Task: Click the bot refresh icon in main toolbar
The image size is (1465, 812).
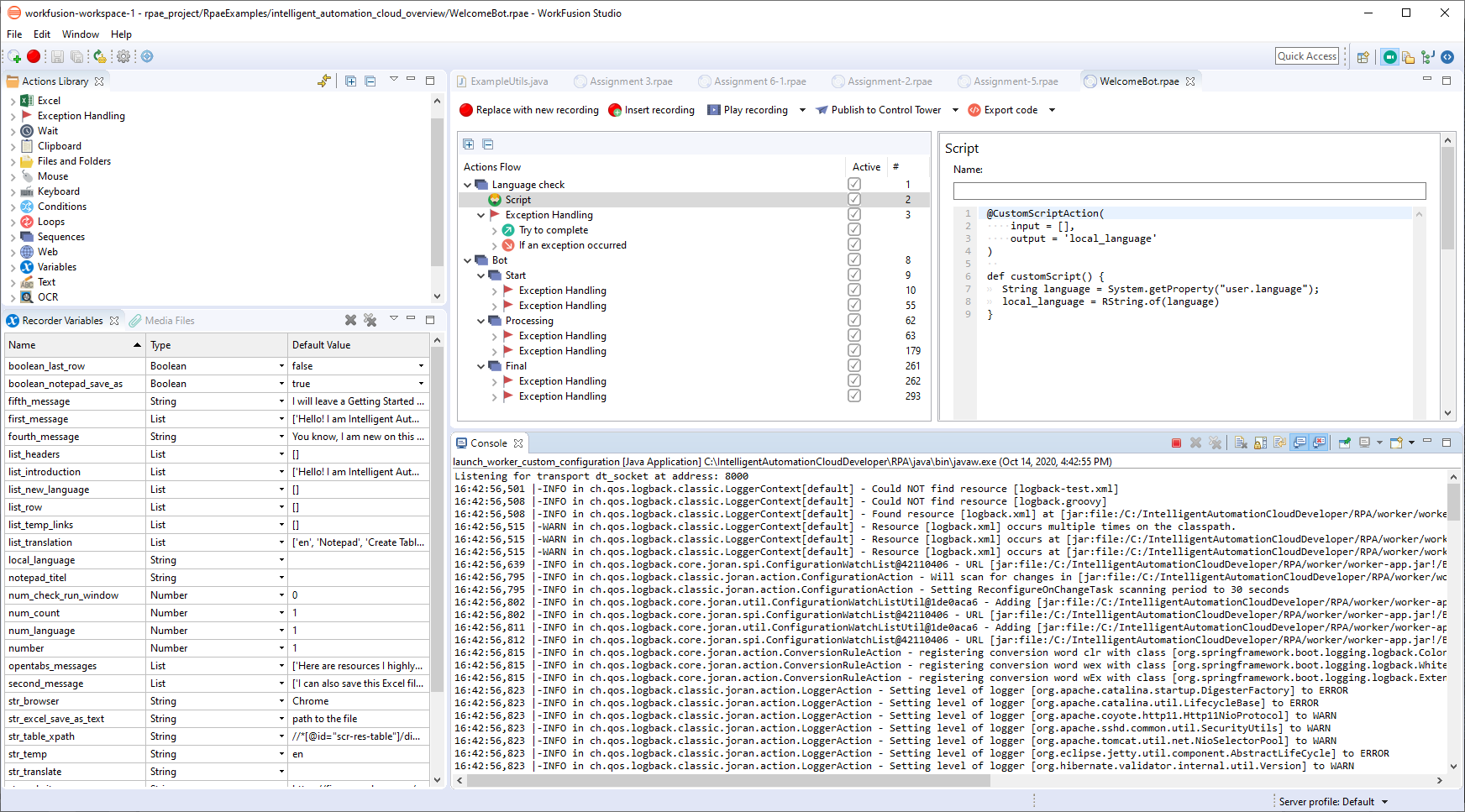Action: click(100, 56)
